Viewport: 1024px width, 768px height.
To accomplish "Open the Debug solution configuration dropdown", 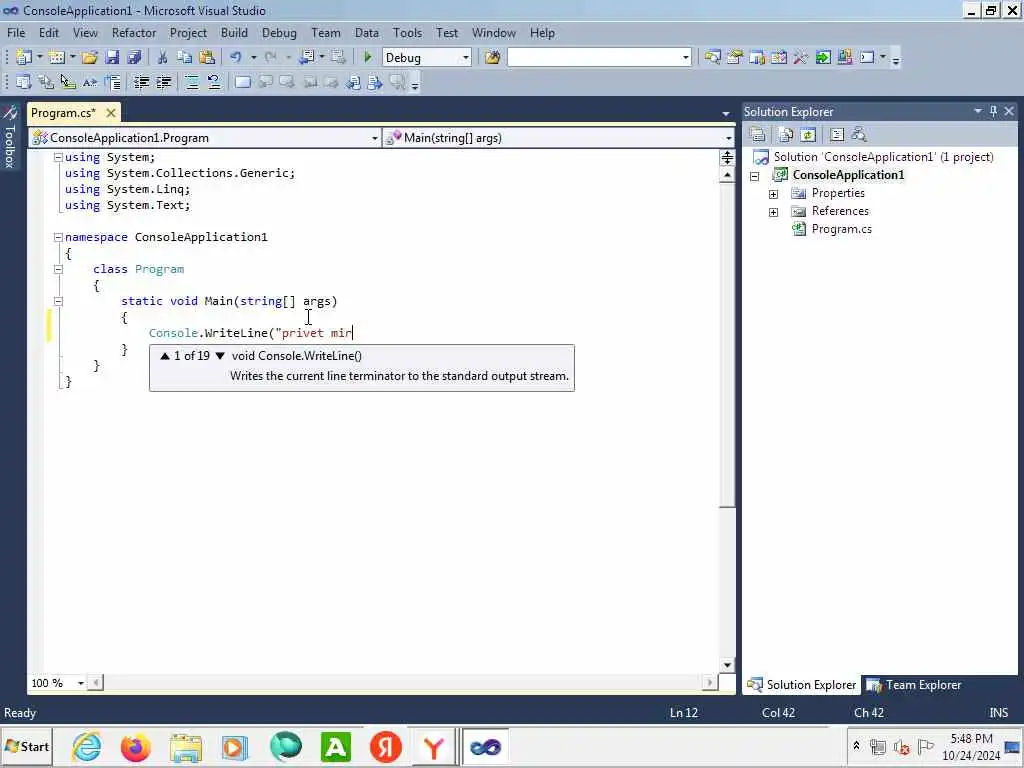I will coord(466,57).
